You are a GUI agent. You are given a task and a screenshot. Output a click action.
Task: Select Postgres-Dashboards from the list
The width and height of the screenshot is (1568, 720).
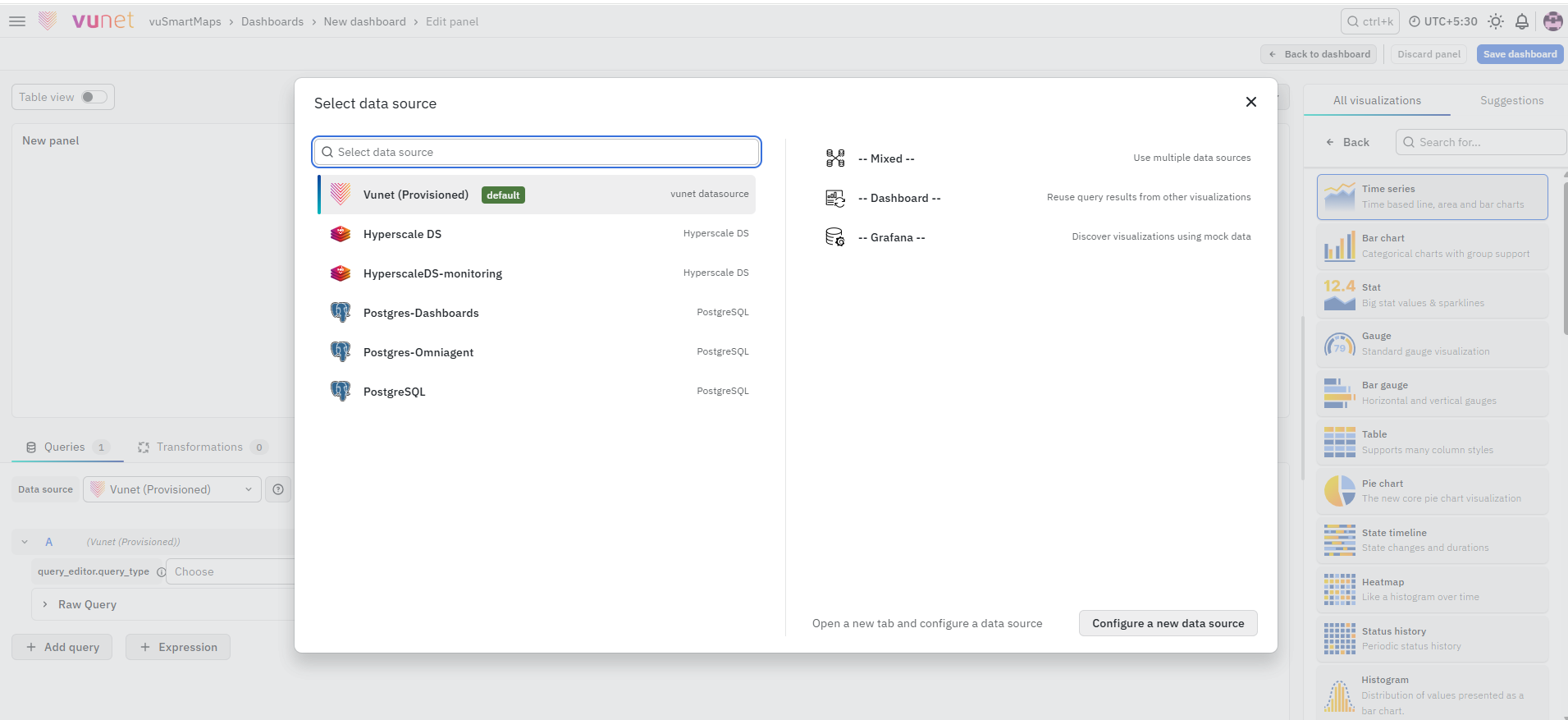point(537,313)
